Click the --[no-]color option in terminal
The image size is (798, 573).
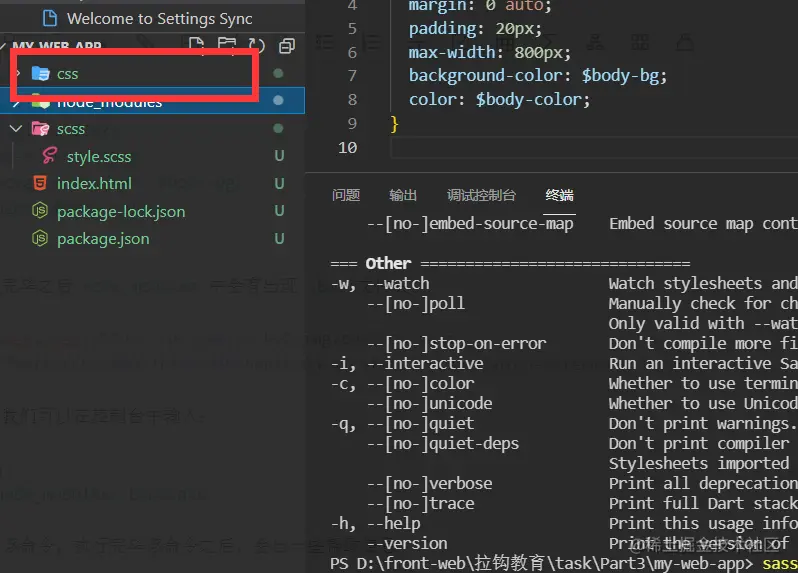[420, 383]
